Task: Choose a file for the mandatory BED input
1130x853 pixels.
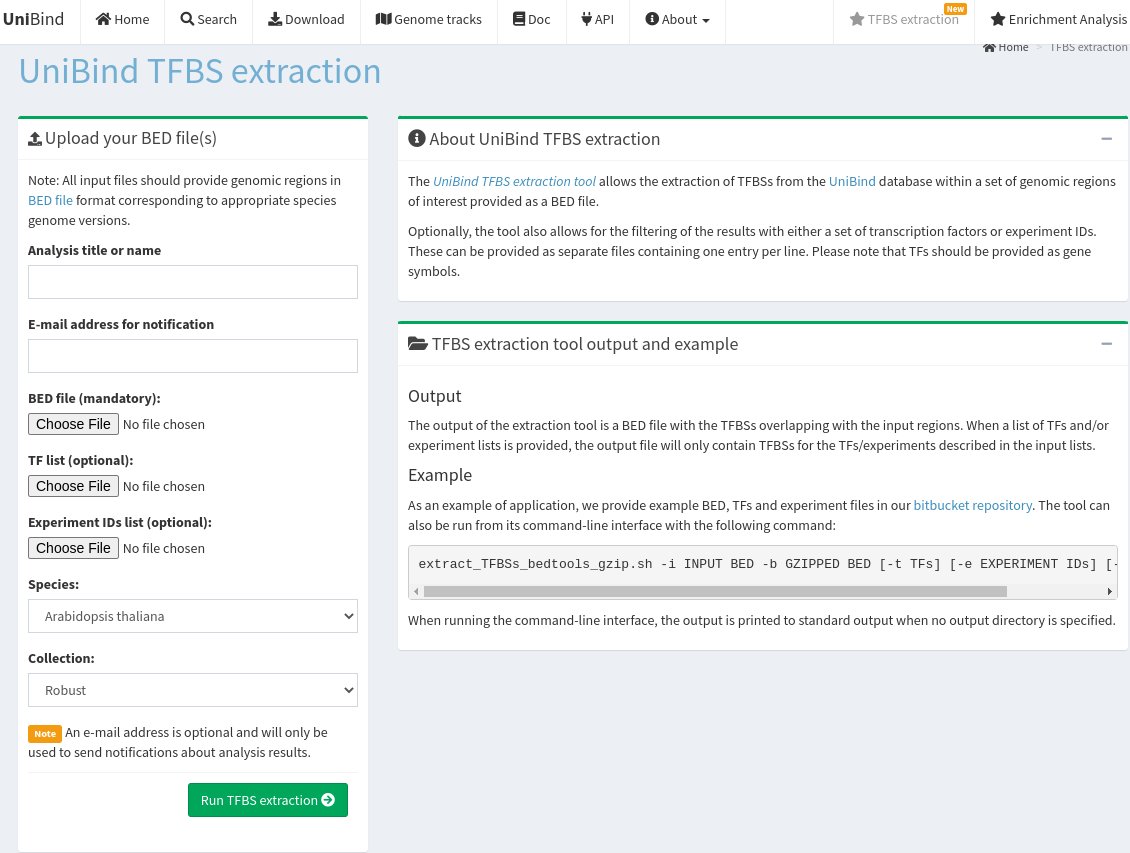Action: (x=73, y=424)
